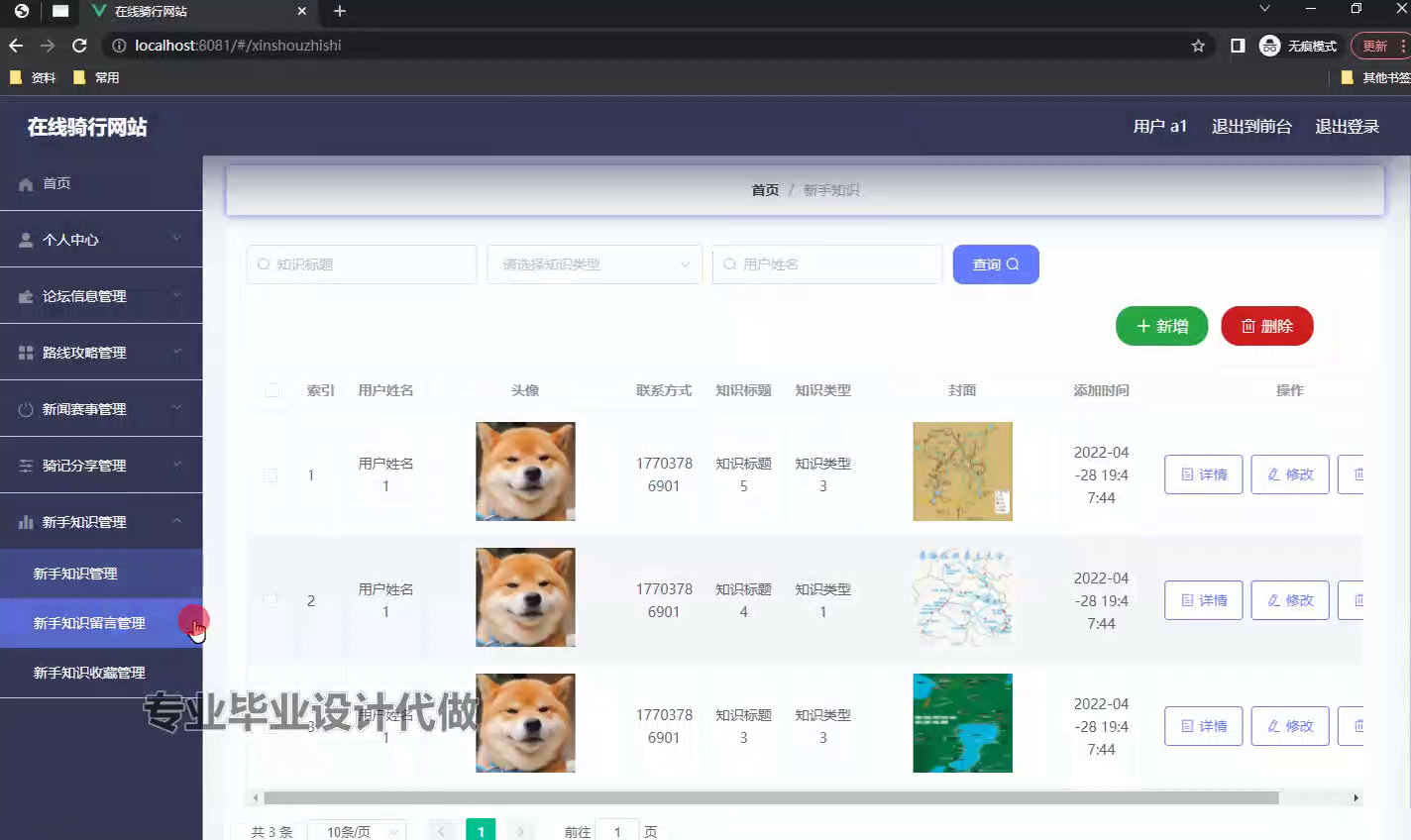Click 退出到前台 in the header
Image resolution: width=1411 pixels, height=840 pixels.
pyautogui.click(x=1251, y=127)
